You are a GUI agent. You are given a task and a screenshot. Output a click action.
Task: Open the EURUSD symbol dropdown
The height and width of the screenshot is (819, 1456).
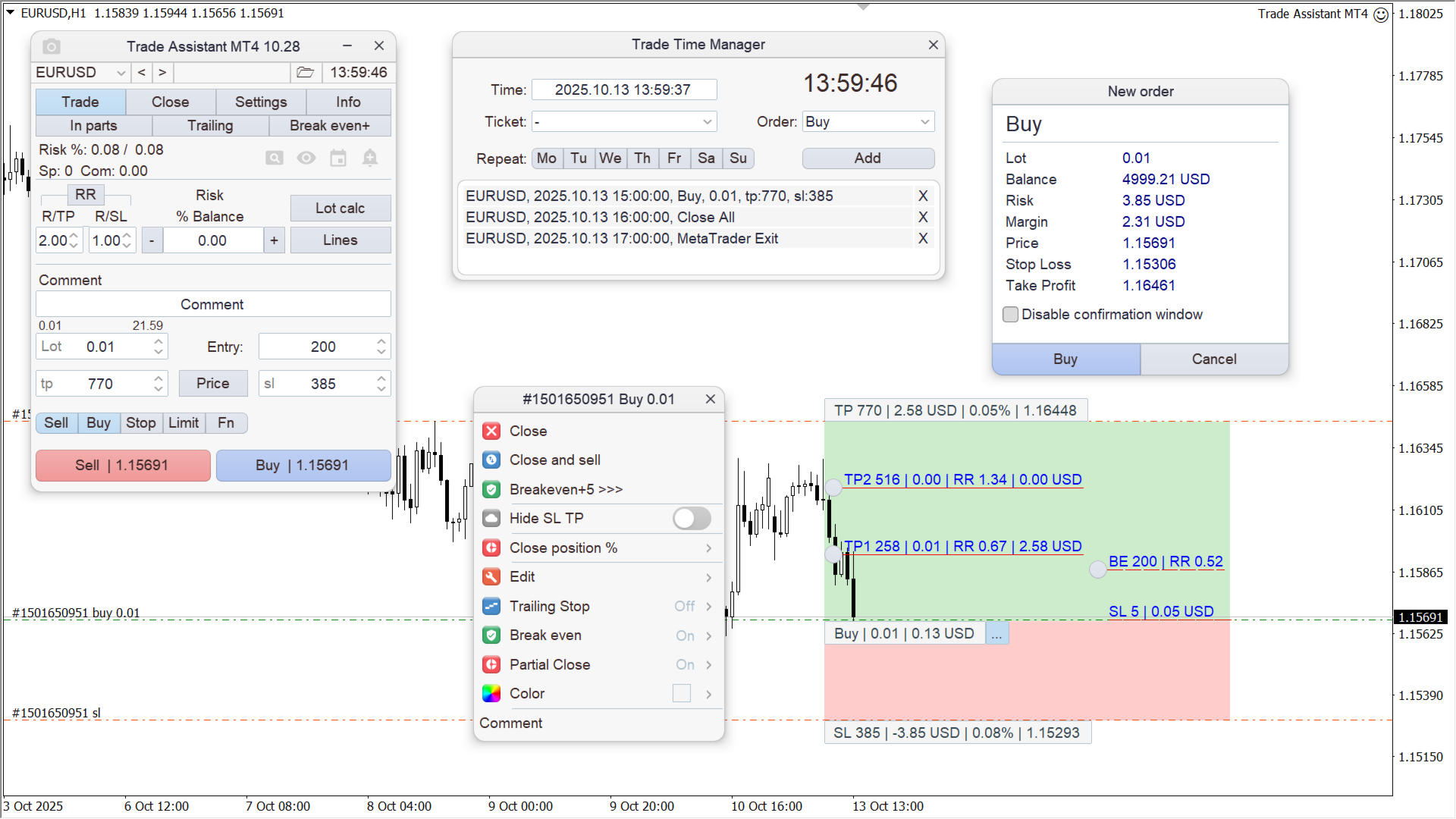121,73
